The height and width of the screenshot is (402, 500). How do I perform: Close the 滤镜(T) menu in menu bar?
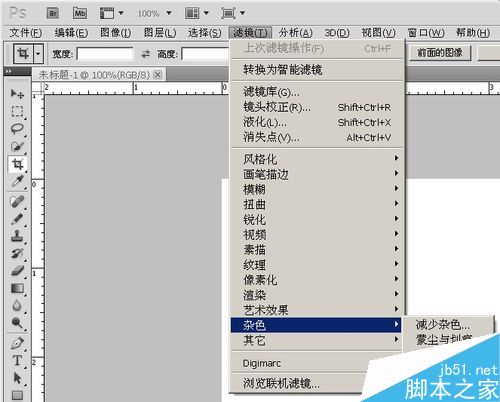tap(250, 33)
